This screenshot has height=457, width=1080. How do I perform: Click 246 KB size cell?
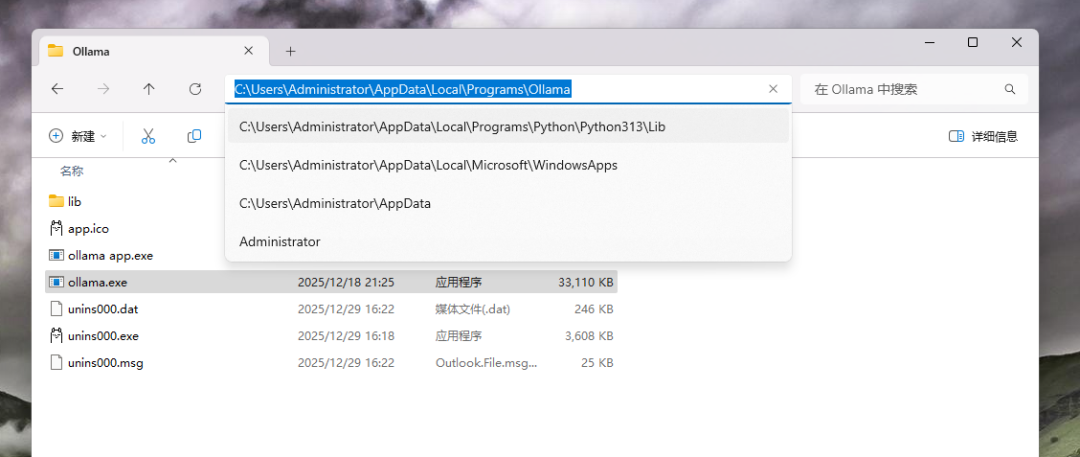click(x=594, y=309)
